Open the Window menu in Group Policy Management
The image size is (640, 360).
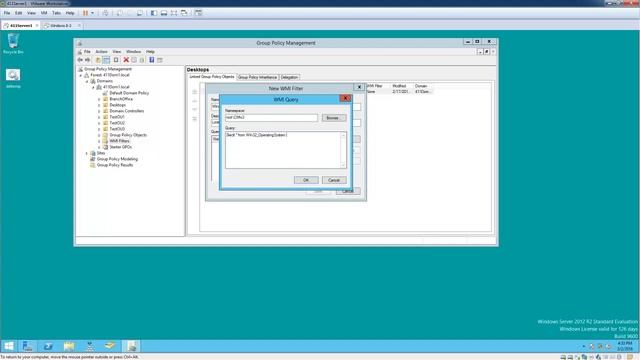pos(133,52)
